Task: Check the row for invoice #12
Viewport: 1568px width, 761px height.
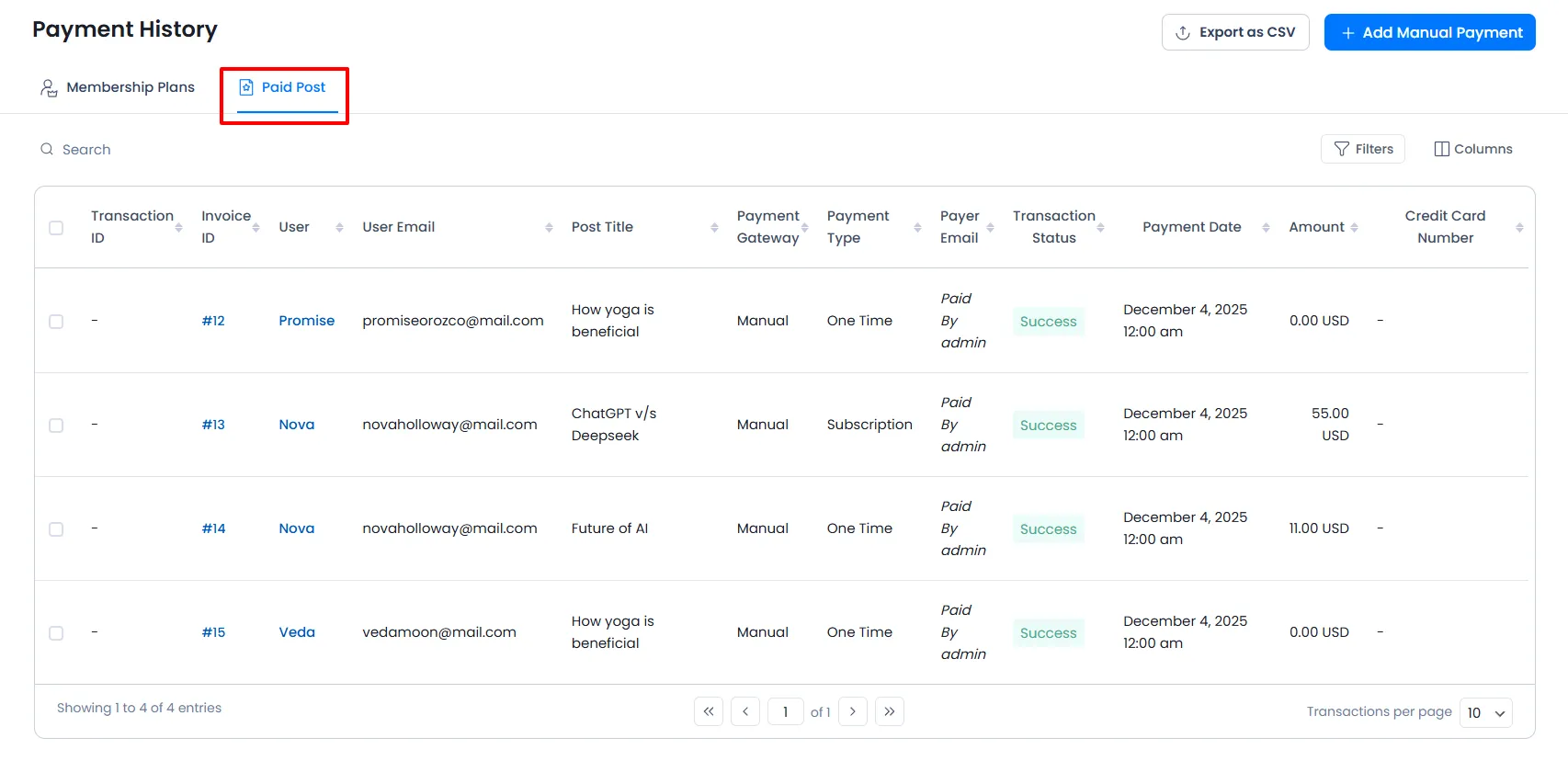Action: coord(56,322)
